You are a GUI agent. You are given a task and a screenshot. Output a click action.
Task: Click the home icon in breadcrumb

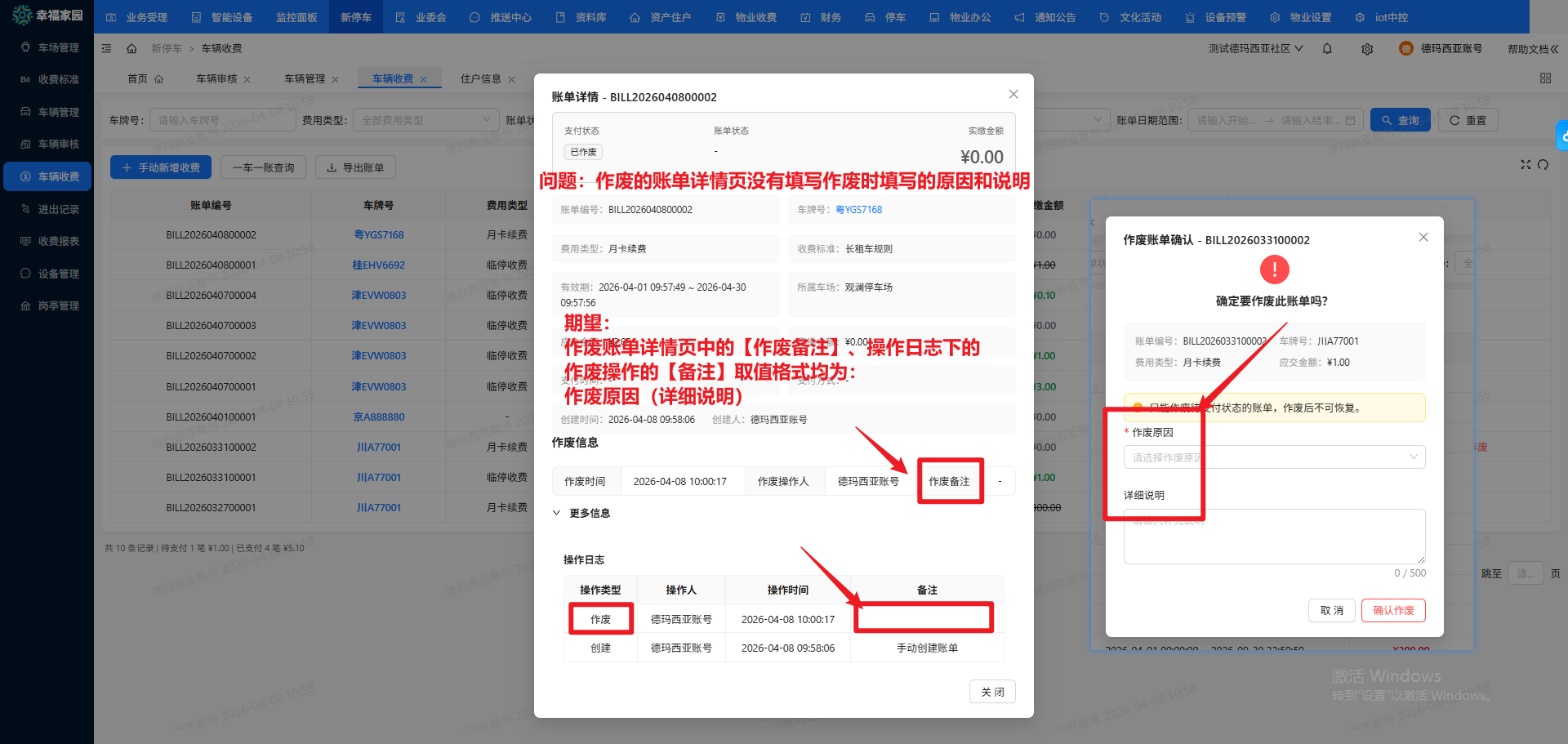pyautogui.click(x=131, y=49)
